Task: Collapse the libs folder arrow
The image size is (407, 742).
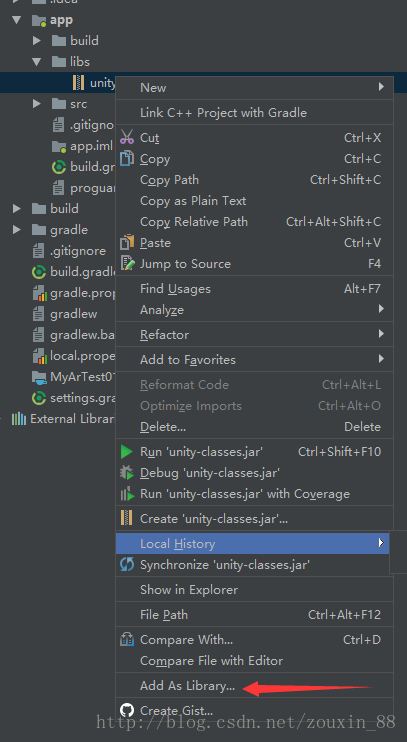Action: pos(37,62)
